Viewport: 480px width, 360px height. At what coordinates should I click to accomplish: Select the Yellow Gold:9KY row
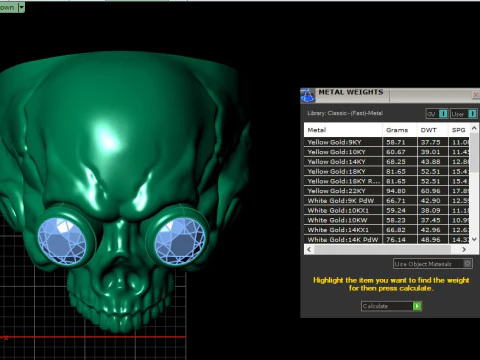click(x=387, y=142)
